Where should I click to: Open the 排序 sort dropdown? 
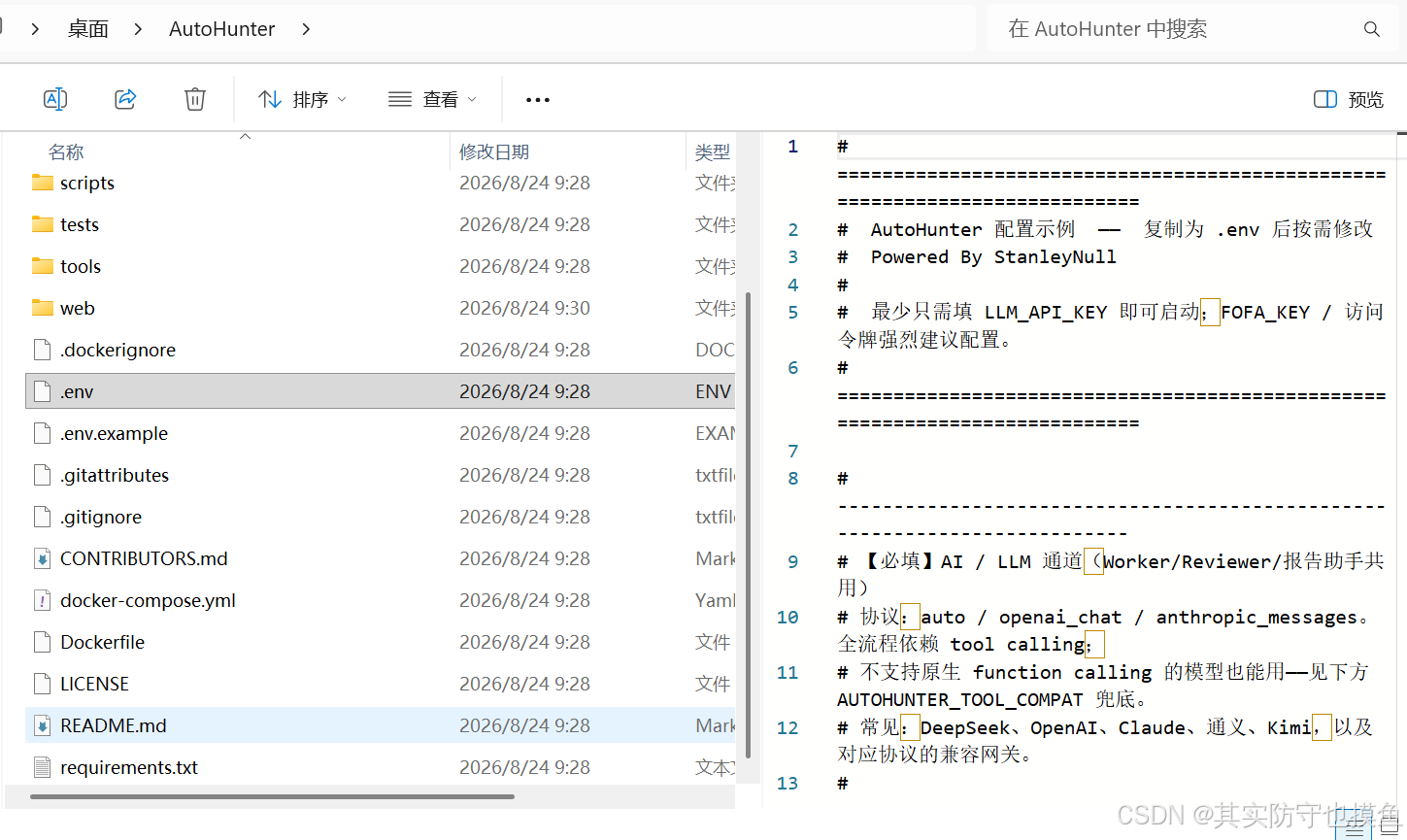[x=302, y=99]
